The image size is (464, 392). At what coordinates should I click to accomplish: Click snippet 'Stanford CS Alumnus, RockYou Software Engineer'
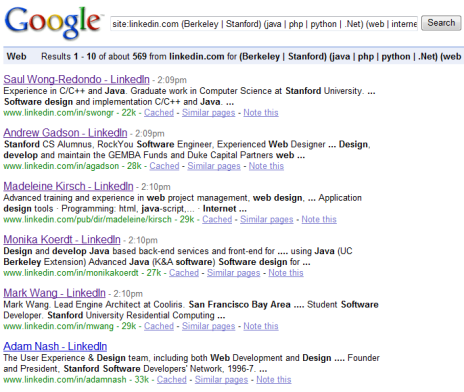(108, 144)
